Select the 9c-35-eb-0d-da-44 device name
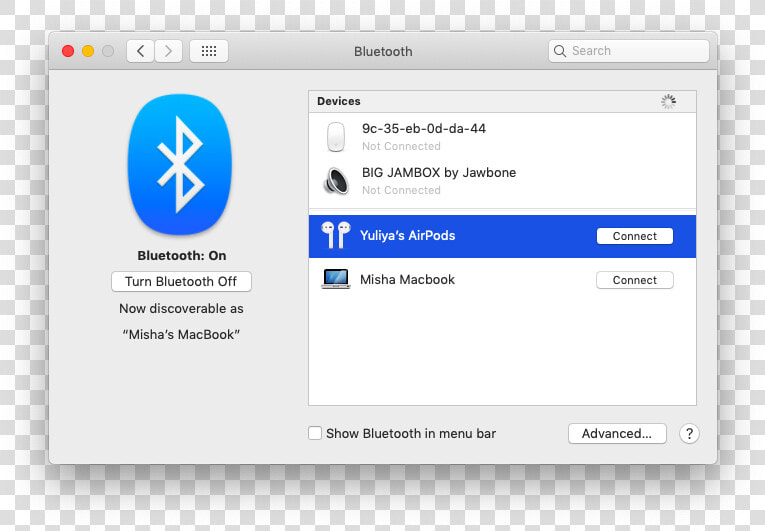The image size is (765, 531). pyautogui.click(x=424, y=129)
